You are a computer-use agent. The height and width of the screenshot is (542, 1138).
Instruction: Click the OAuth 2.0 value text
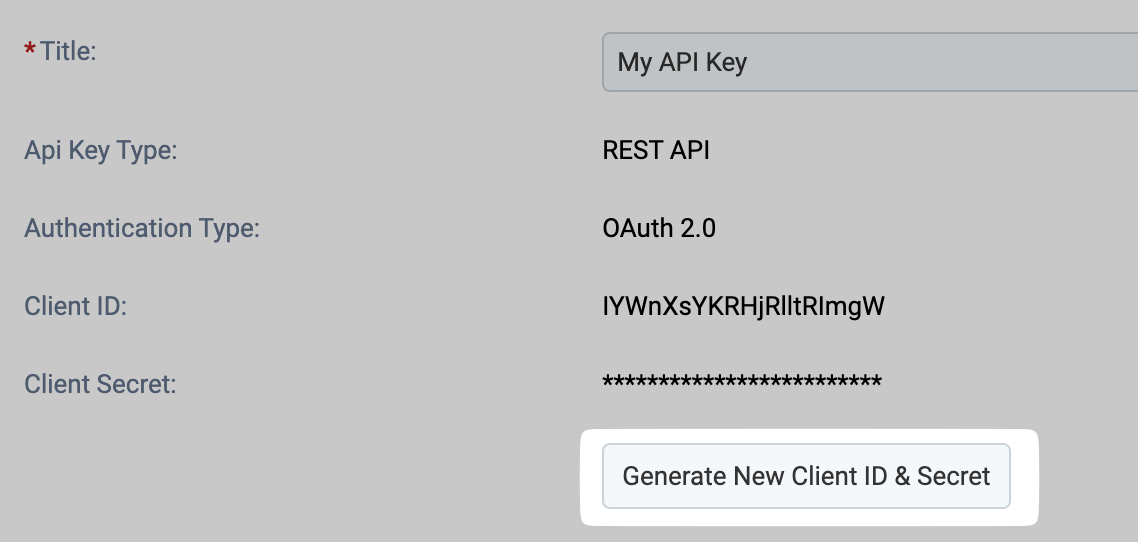tap(659, 229)
